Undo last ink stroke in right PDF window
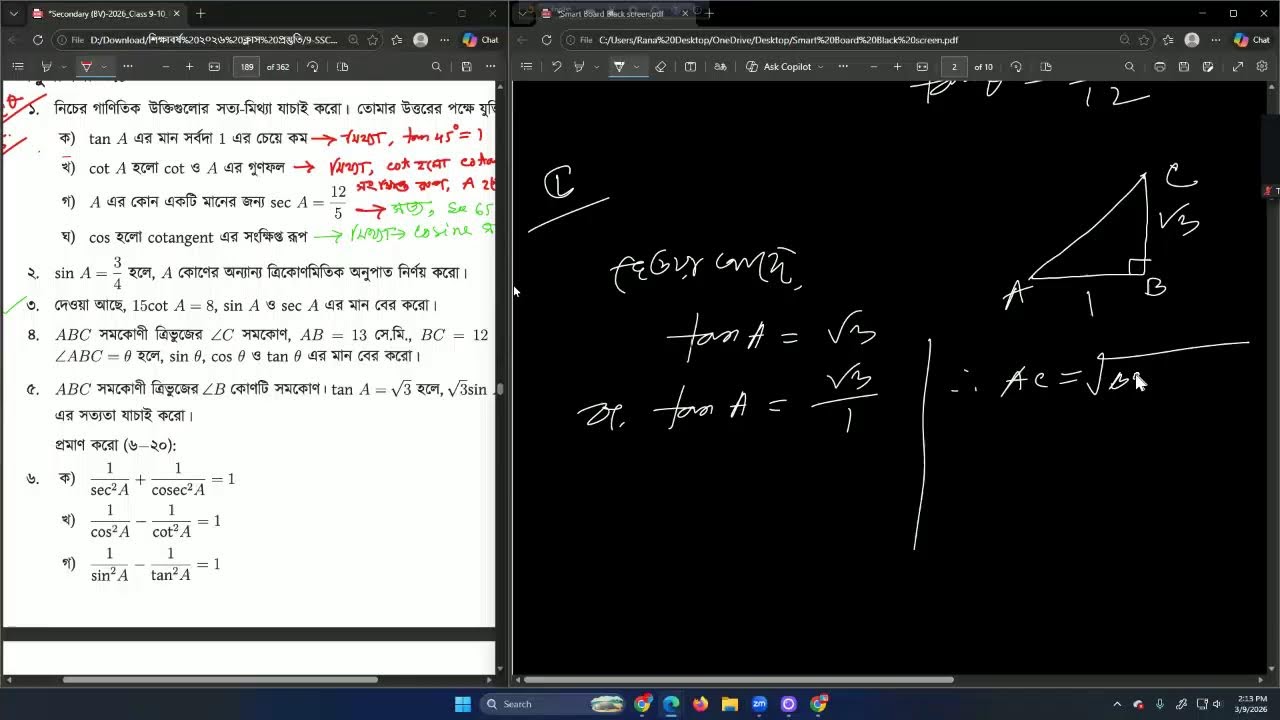This screenshot has width=1280, height=720. [x=556, y=66]
